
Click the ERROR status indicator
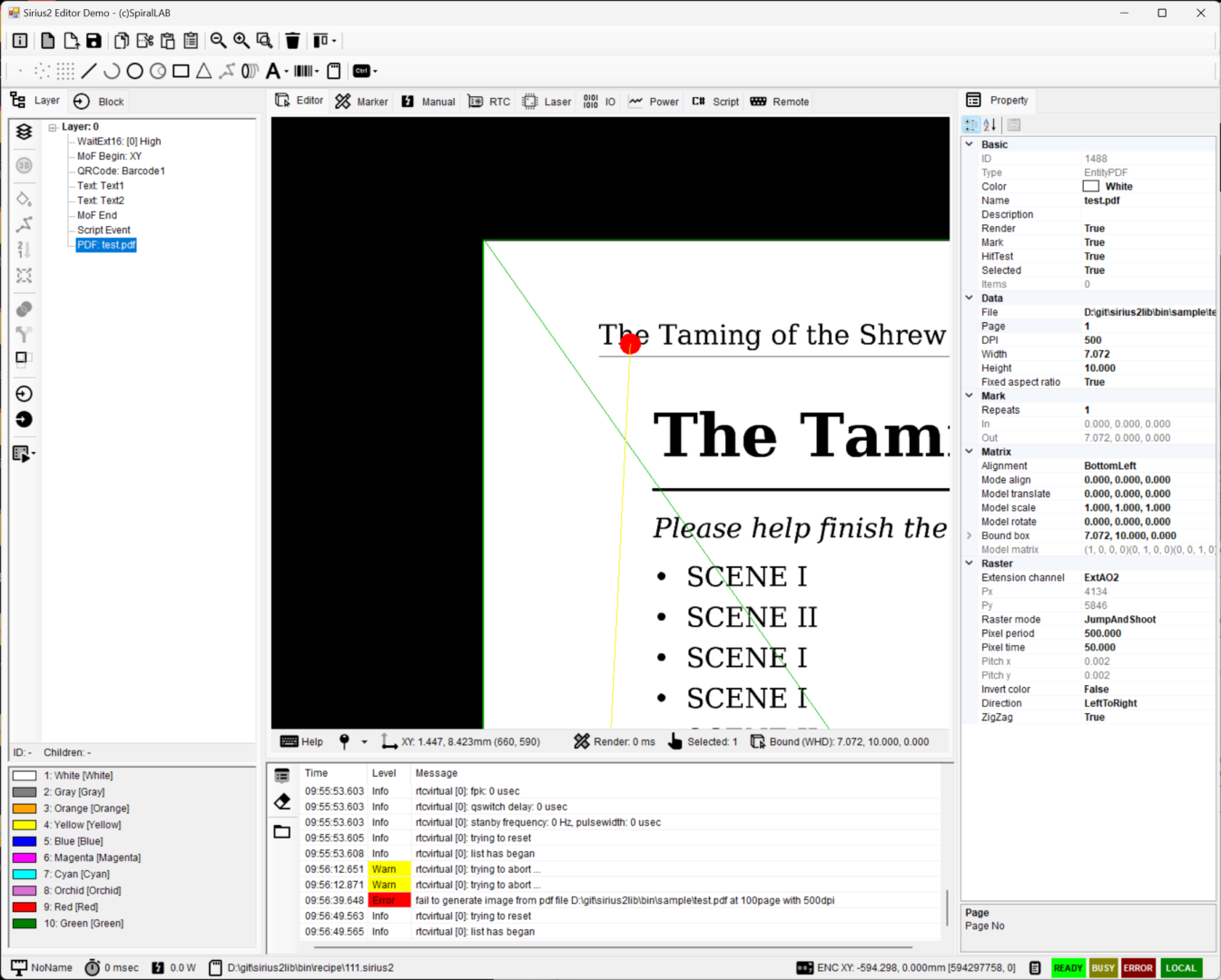click(x=1137, y=968)
